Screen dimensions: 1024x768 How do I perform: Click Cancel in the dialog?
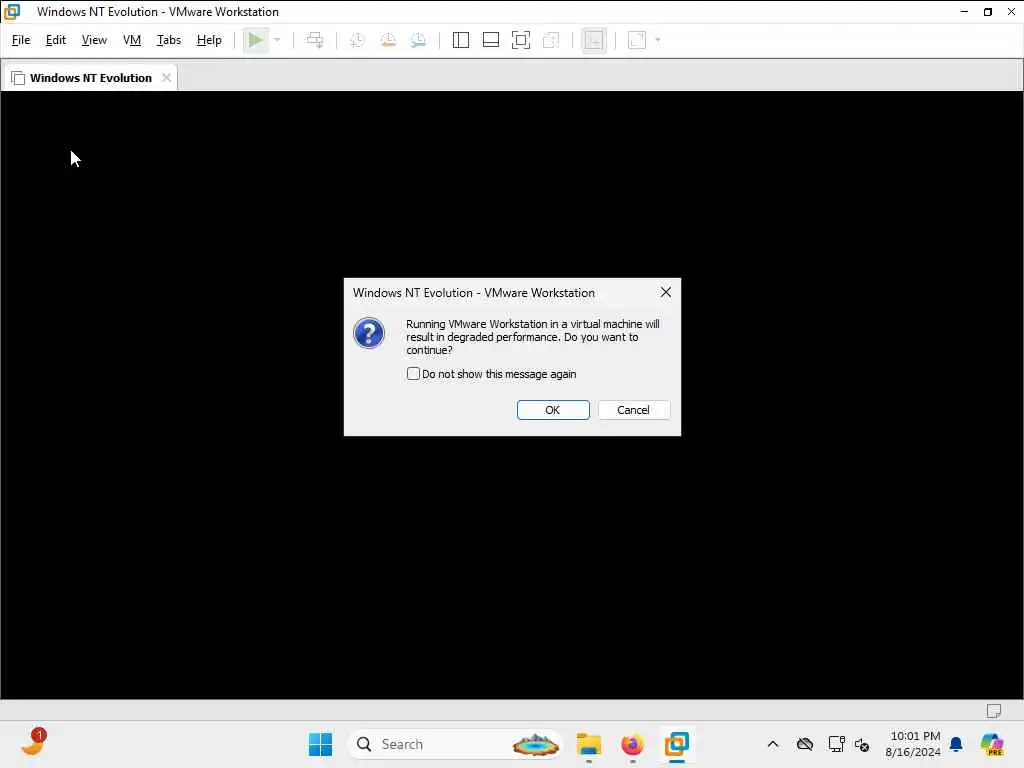pos(633,409)
